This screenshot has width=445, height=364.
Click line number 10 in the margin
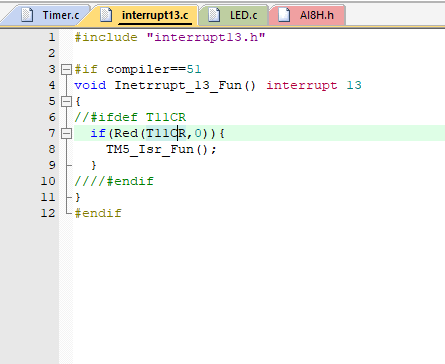coord(48,181)
